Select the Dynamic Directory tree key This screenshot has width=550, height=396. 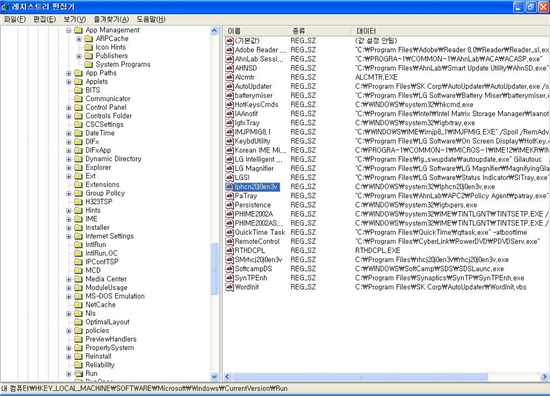click(x=113, y=159)
